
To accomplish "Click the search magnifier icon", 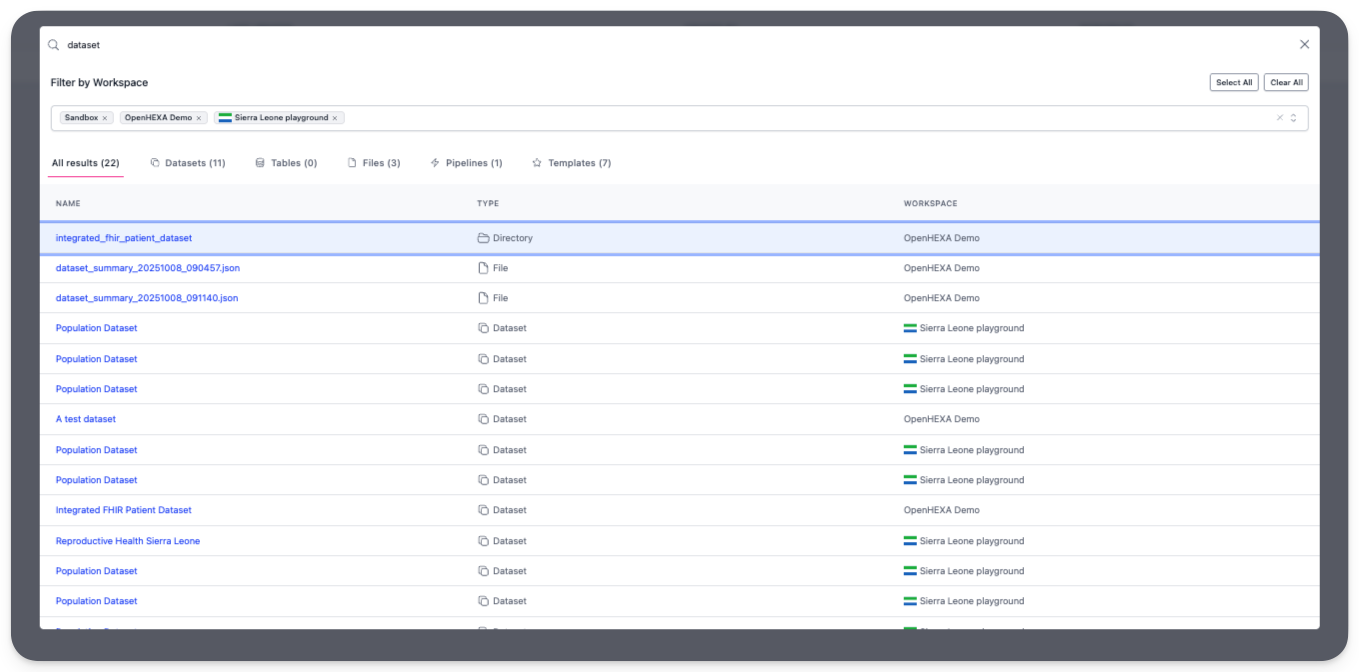I will point(54,45).
